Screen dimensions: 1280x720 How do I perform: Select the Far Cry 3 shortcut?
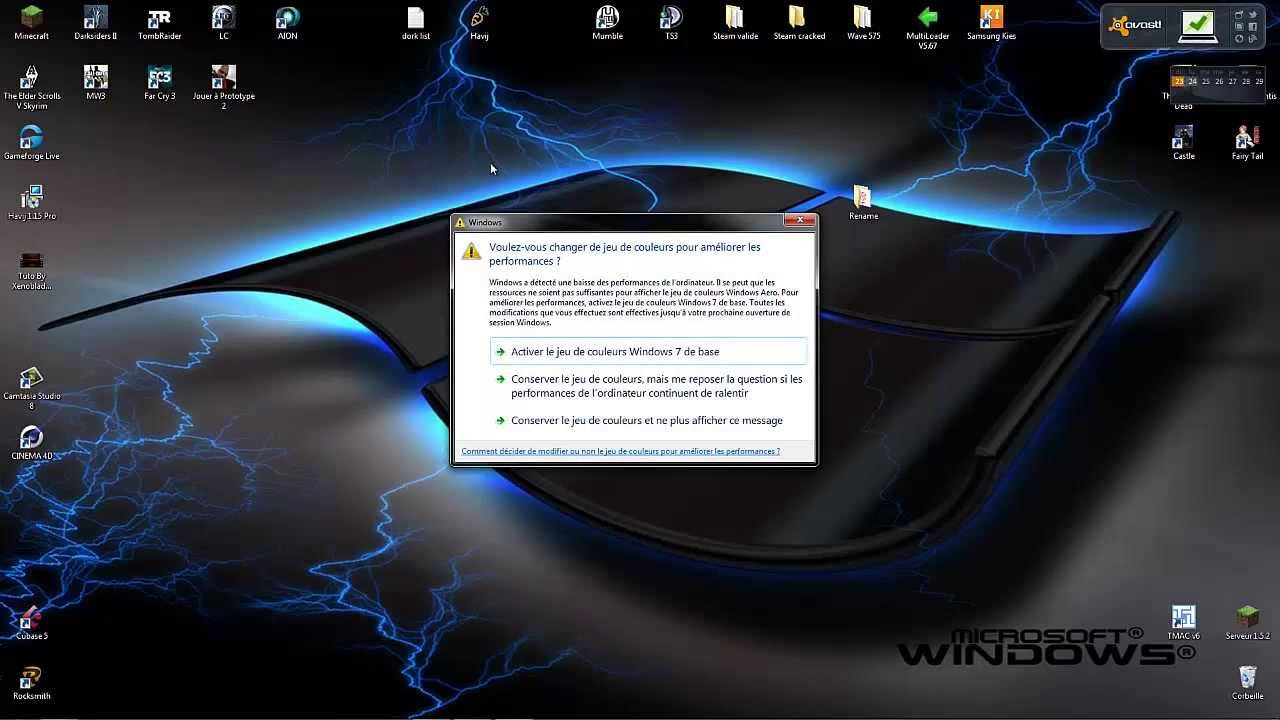159,83
